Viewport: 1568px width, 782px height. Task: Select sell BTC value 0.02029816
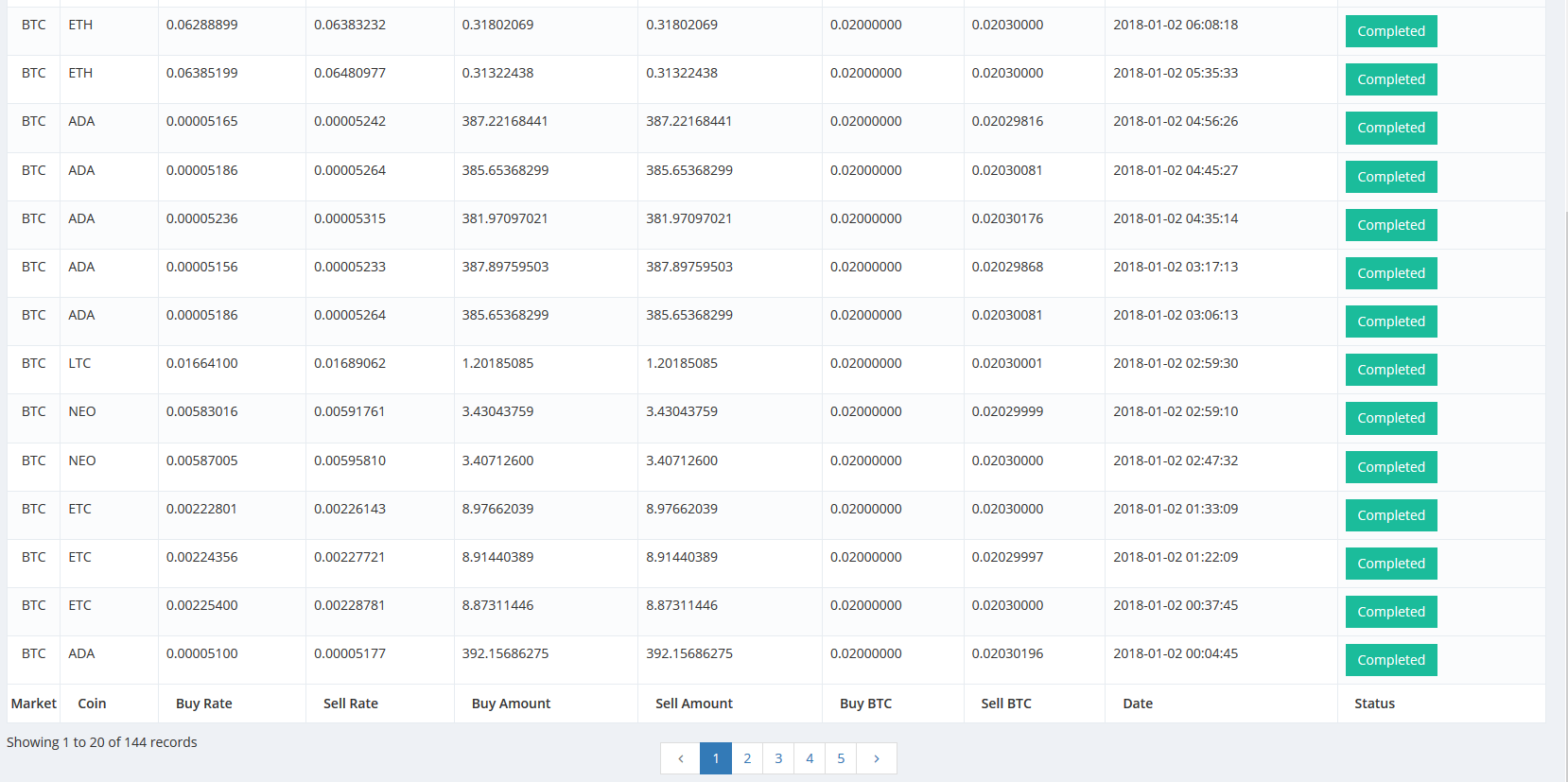(1007, 121)
